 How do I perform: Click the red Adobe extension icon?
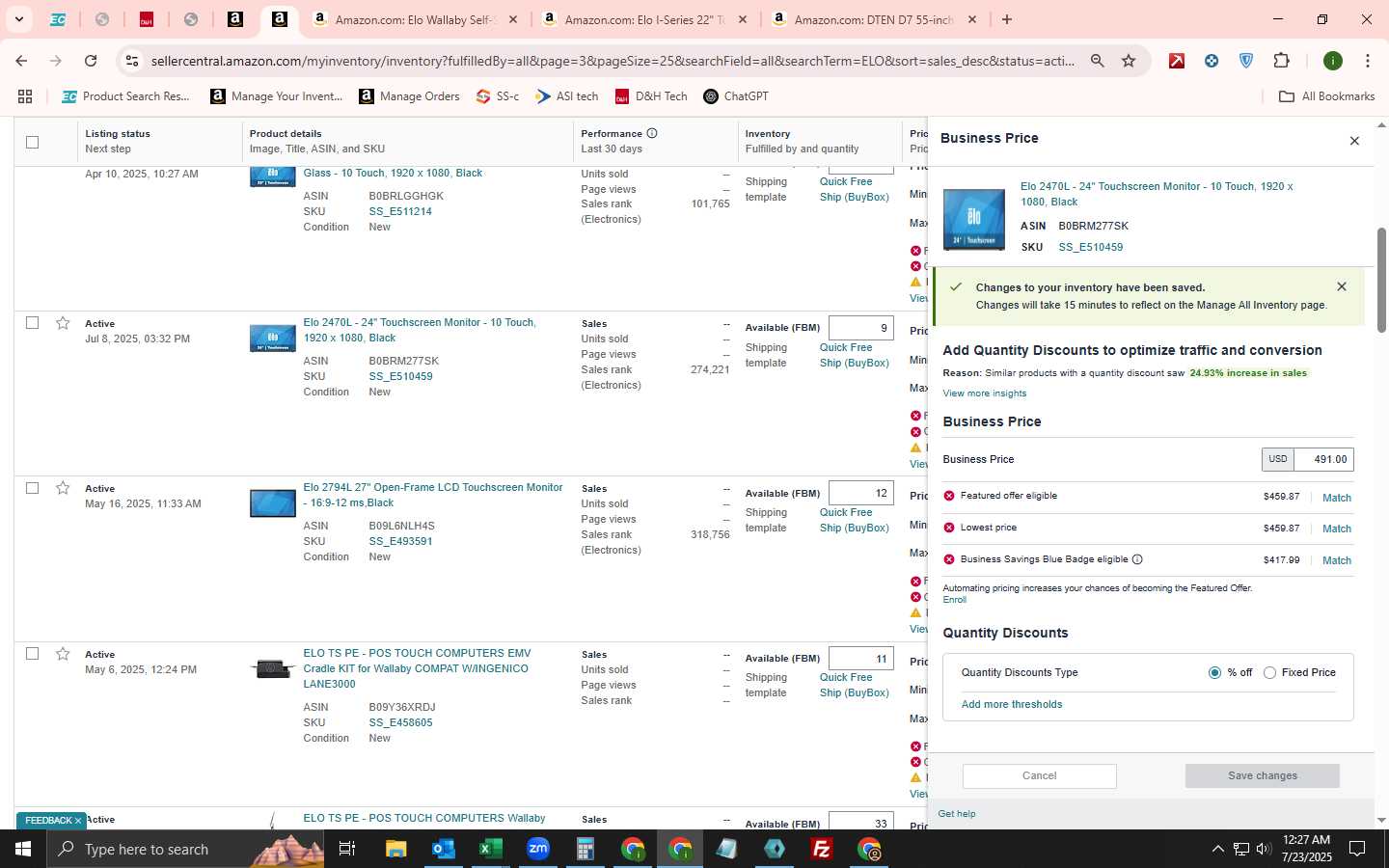(1177, 61)
